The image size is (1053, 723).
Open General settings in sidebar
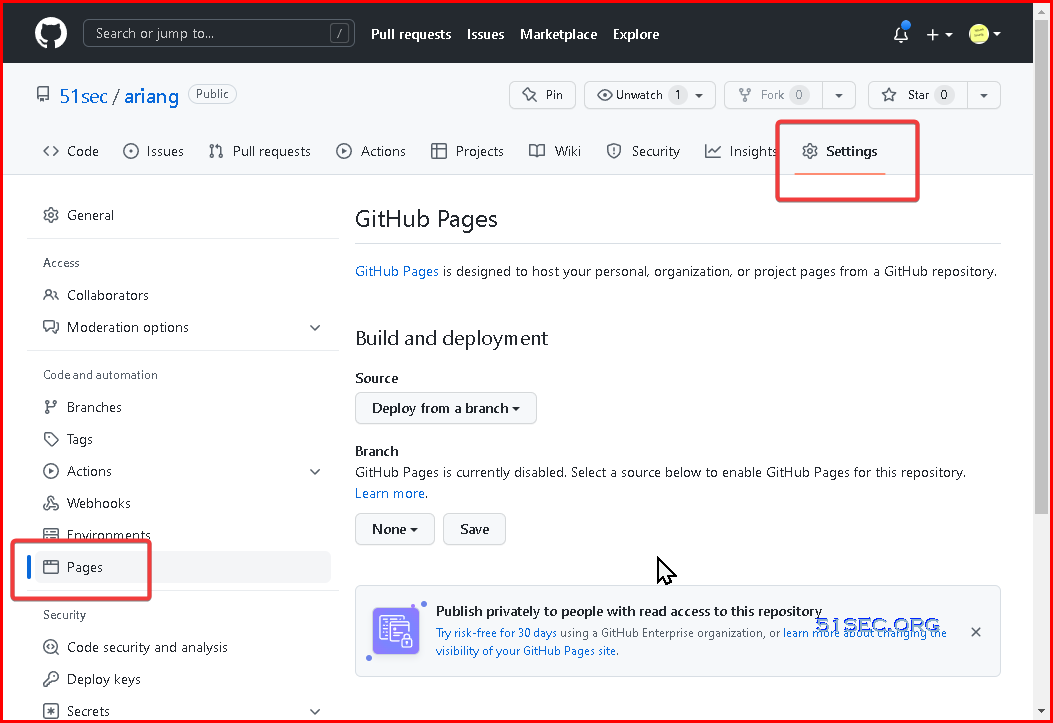183,215
